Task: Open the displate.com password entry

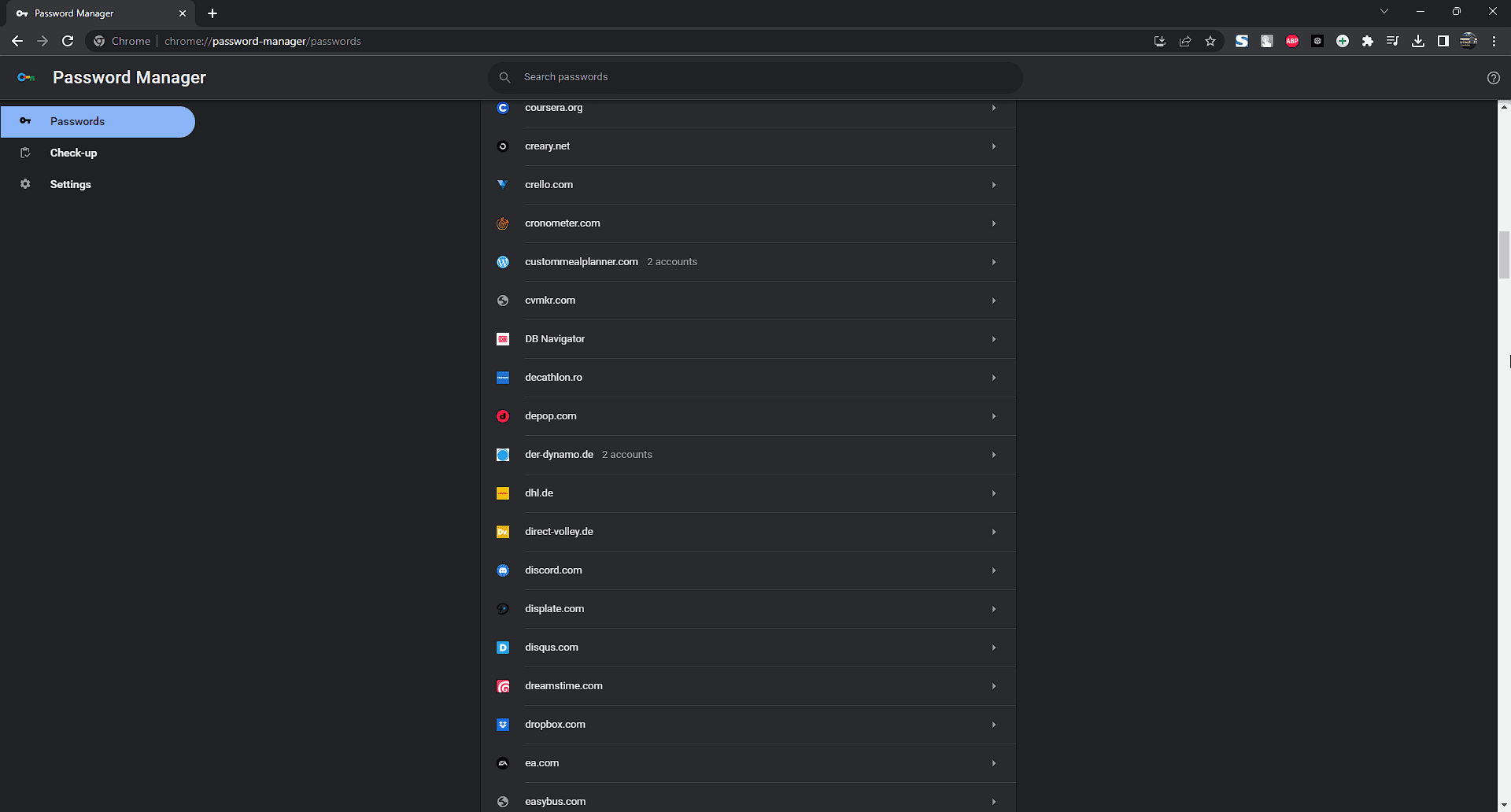Action: tap(748, 609)
